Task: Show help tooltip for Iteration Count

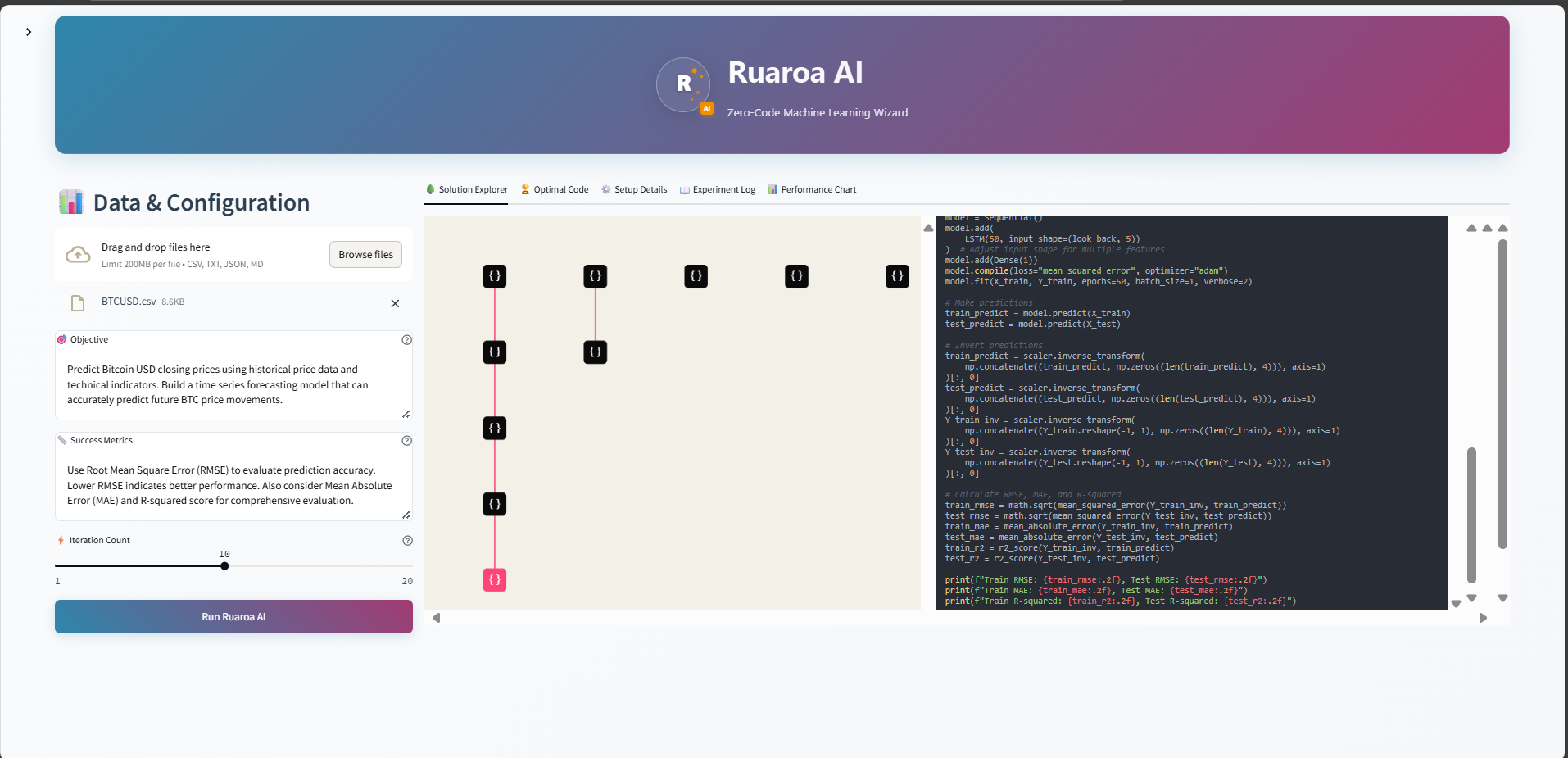Action: coord(407,541)
